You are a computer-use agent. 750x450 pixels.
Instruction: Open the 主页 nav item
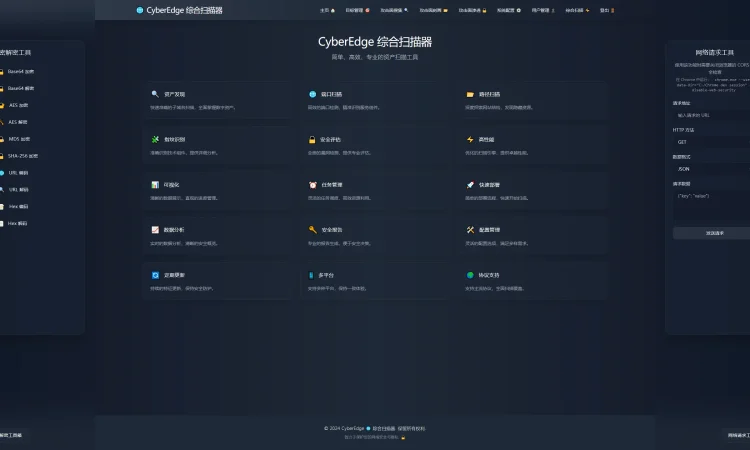[327, 10]
